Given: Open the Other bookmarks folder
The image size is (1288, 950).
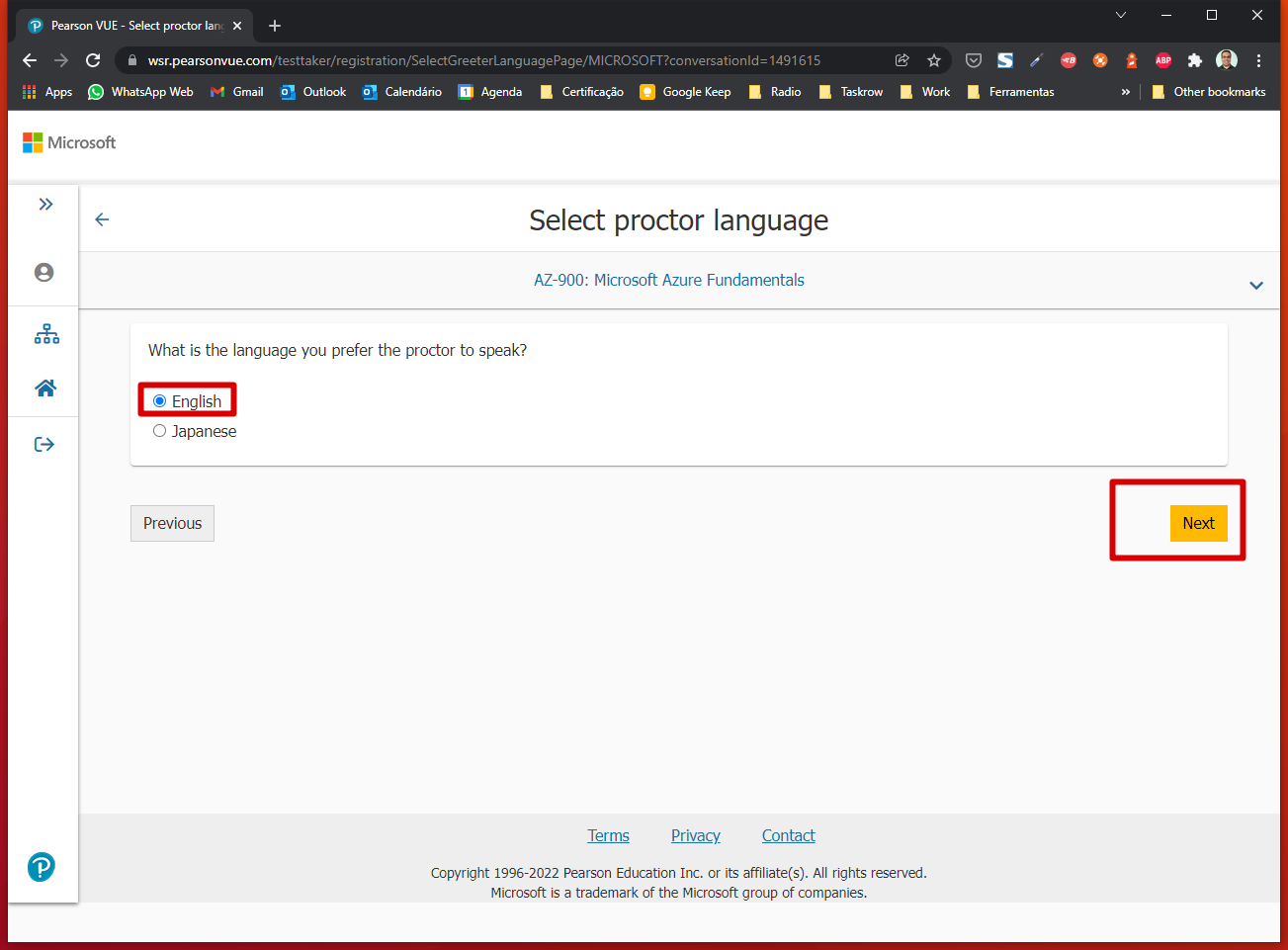Looking at the screenshot, I should coord(1209,92).
